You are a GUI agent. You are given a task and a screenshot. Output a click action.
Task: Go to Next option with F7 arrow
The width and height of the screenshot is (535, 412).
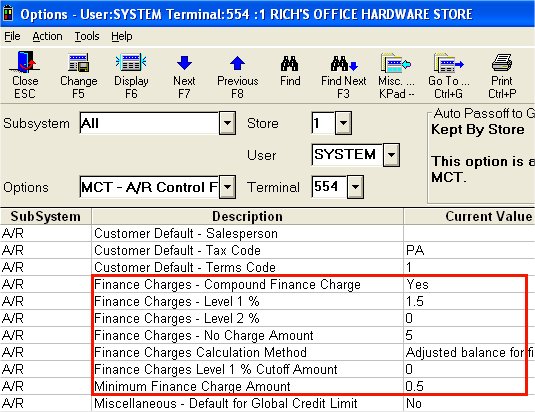click(184, 63)
